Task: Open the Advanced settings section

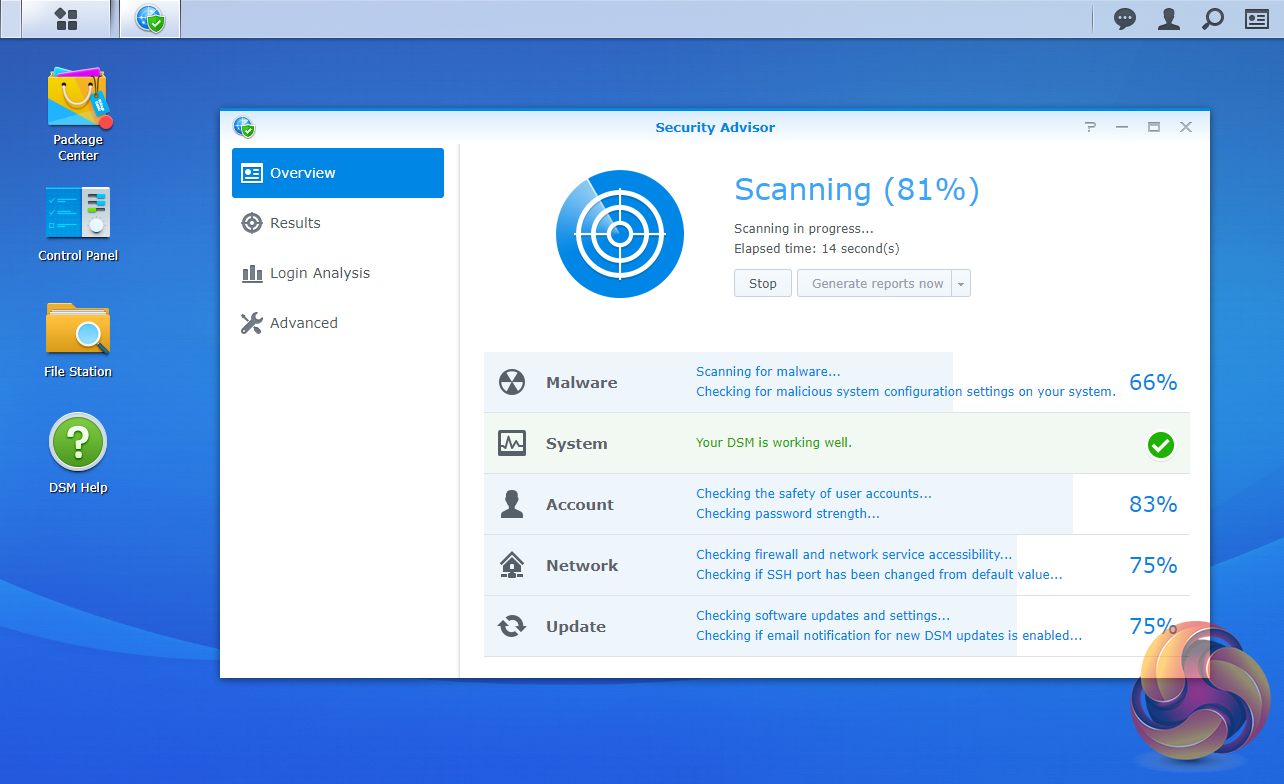Action: [x=303, y=323]
